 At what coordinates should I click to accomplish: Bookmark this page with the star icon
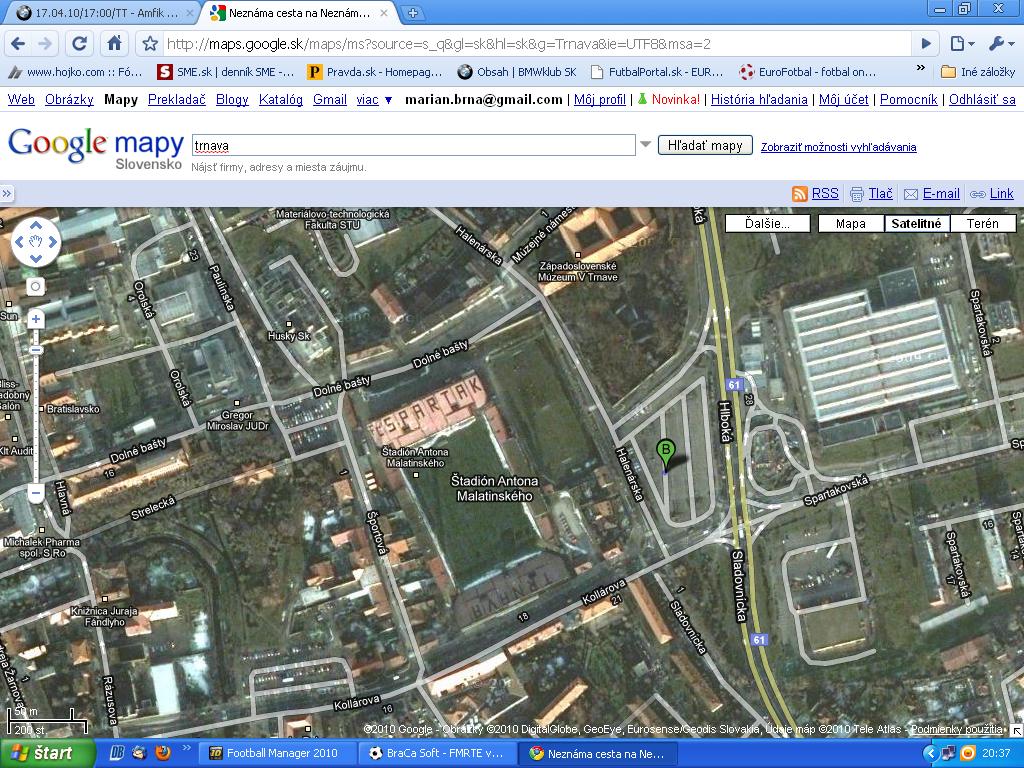click(x=150, y=44)
